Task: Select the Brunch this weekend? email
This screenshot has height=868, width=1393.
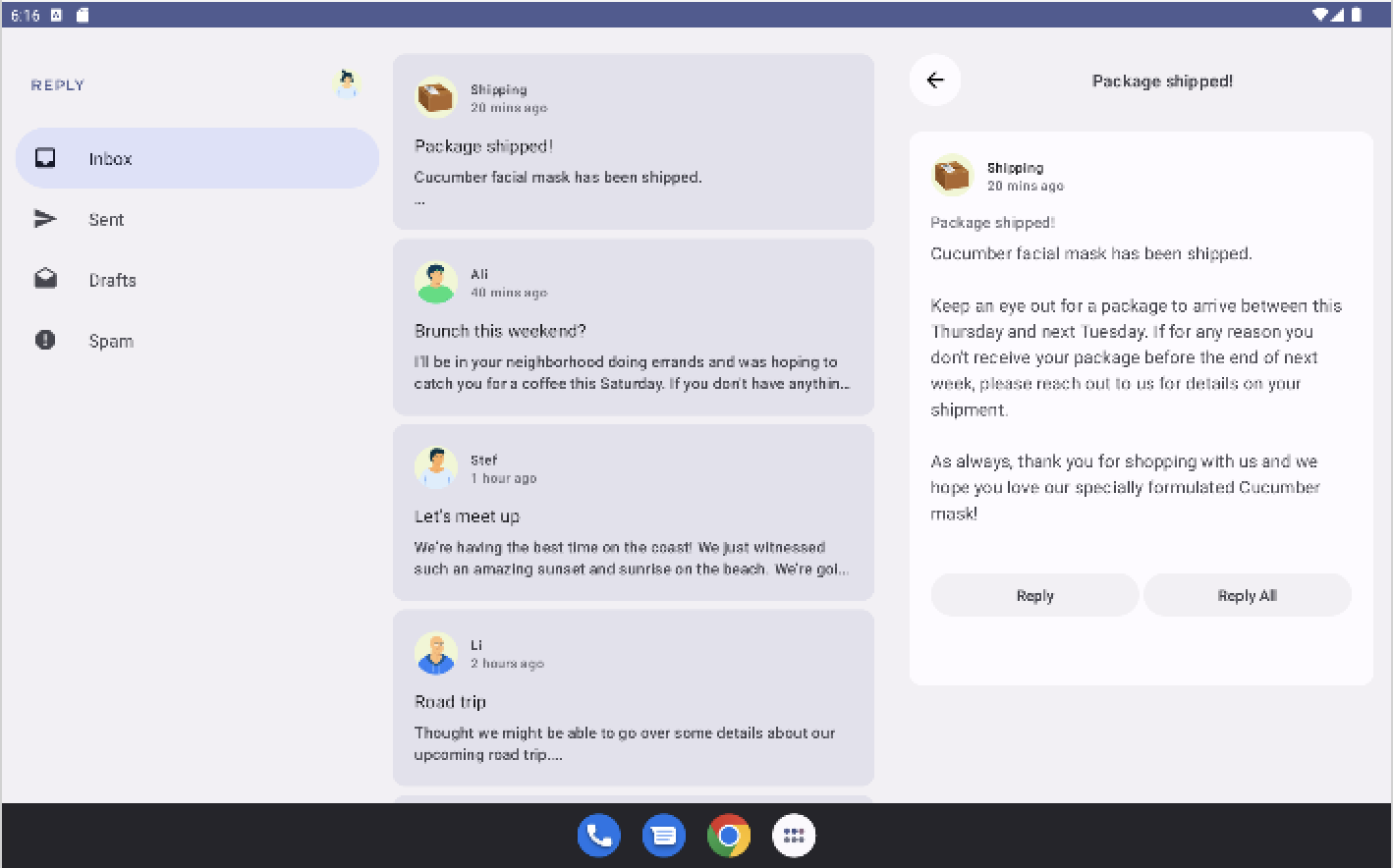Action: tap(634, 328)
